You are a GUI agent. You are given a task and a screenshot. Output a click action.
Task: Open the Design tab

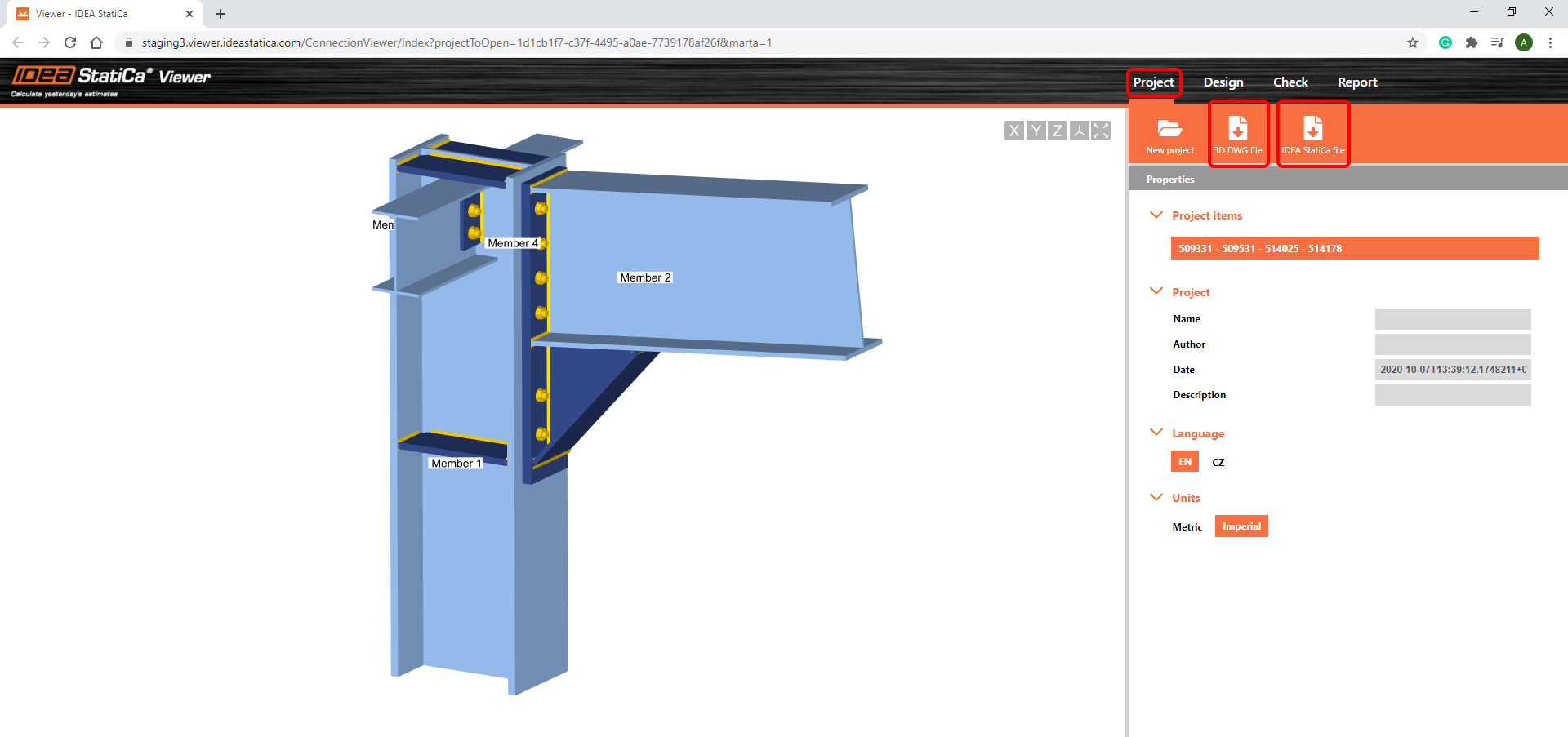(1223, 82)
